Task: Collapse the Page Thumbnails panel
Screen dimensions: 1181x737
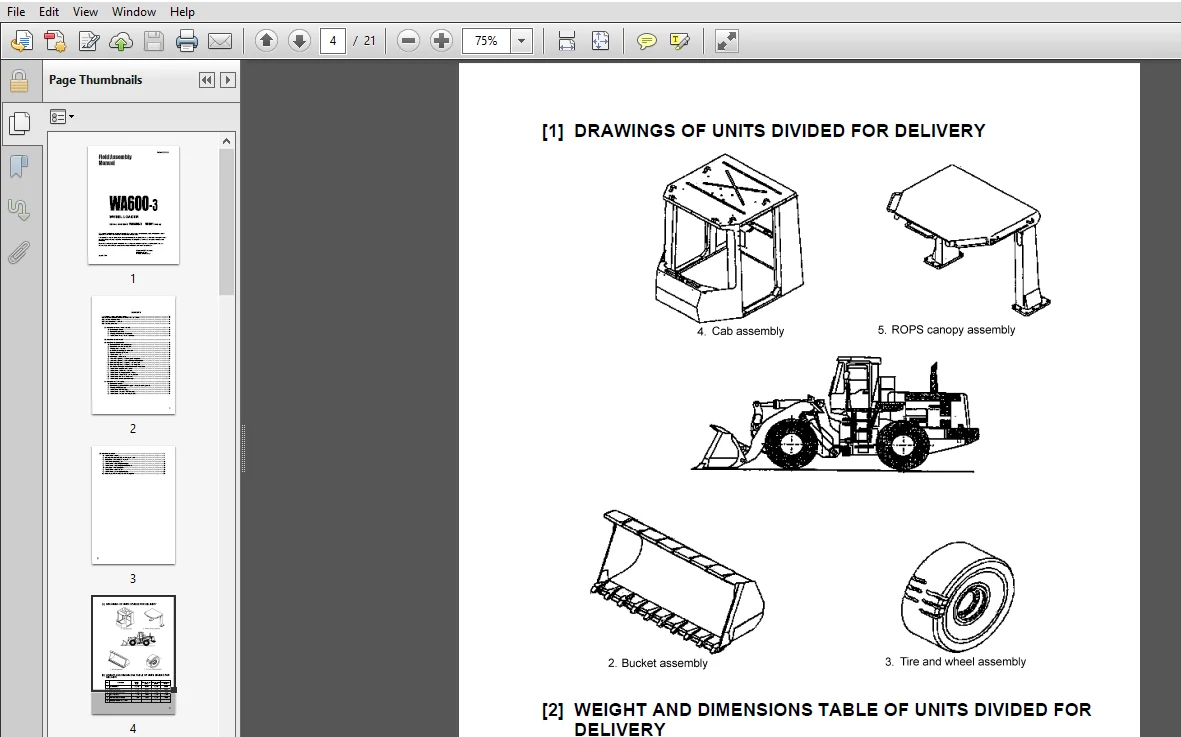Action: (206, 80)
